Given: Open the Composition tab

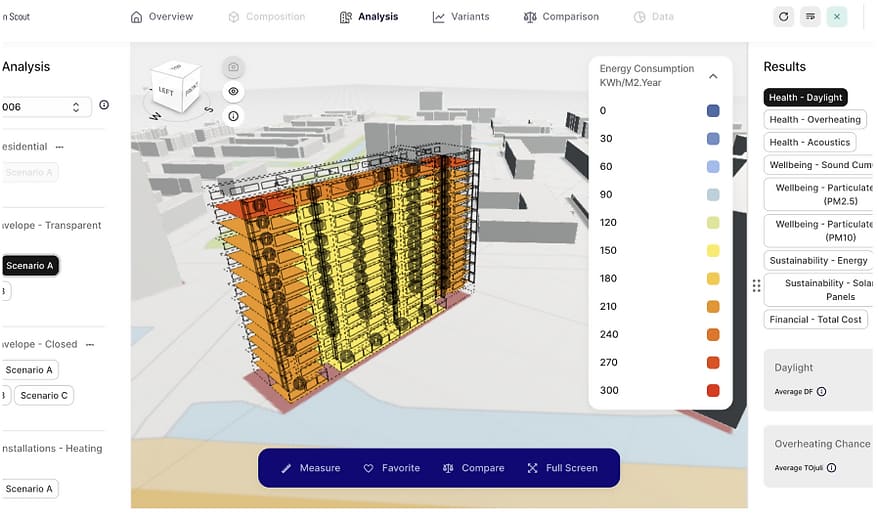Looking at the screenshot, I should pos(267,17).
